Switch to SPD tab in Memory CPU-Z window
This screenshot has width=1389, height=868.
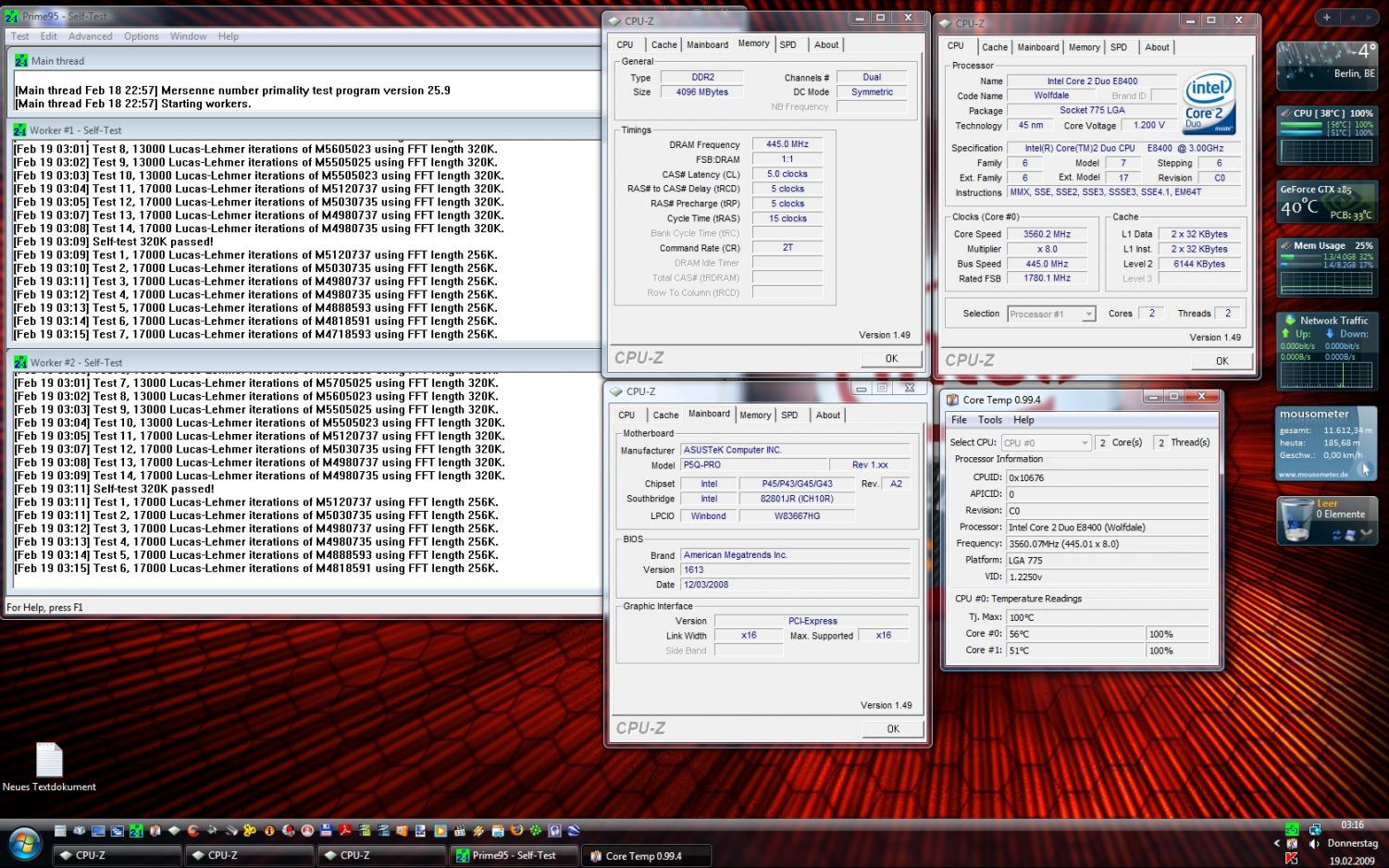tap(788, 44)
